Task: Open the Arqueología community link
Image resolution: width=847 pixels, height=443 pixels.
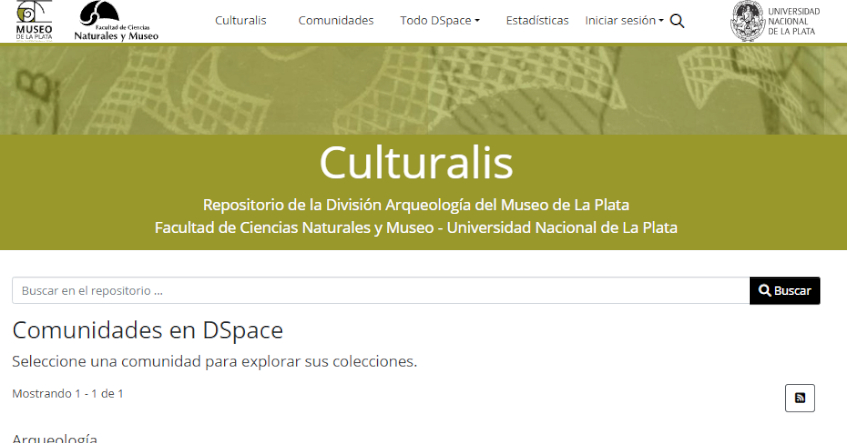Action: point(55,438)
